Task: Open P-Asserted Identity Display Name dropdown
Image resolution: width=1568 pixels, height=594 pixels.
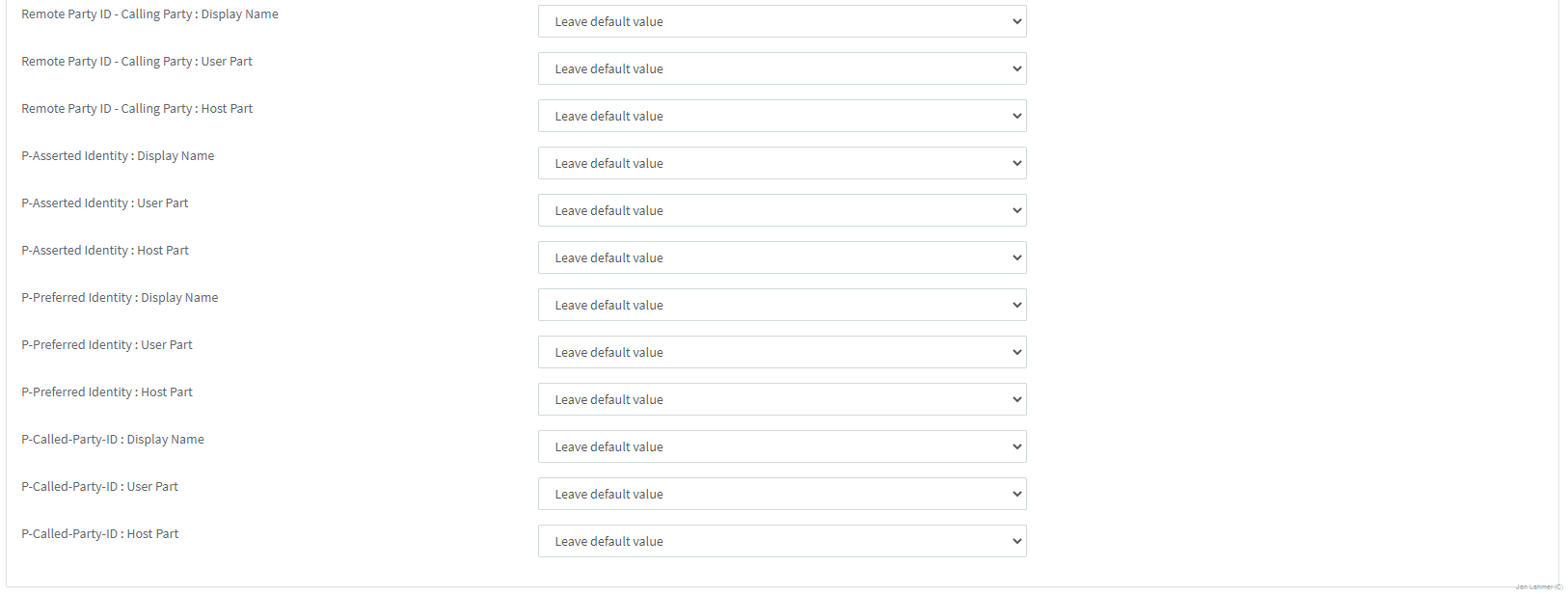Action: pyautogui.click(x=781, y=163)
